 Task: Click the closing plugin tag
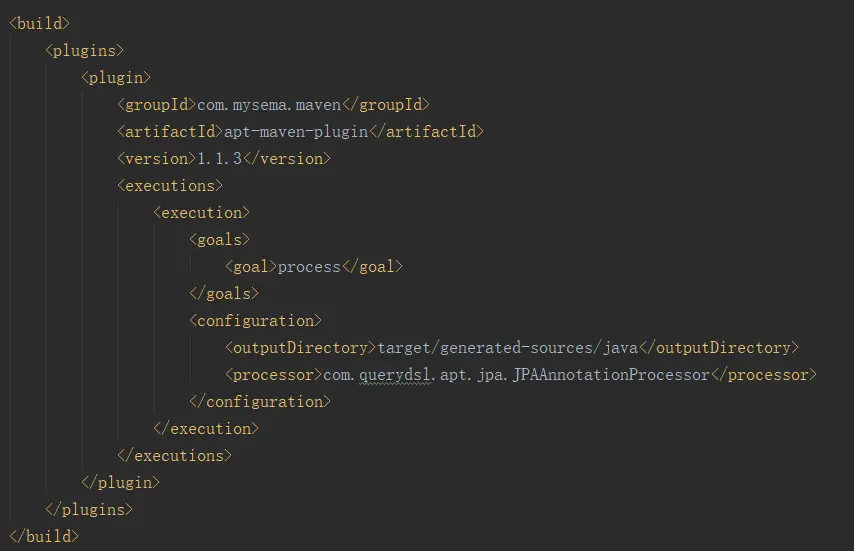point(120,482)
